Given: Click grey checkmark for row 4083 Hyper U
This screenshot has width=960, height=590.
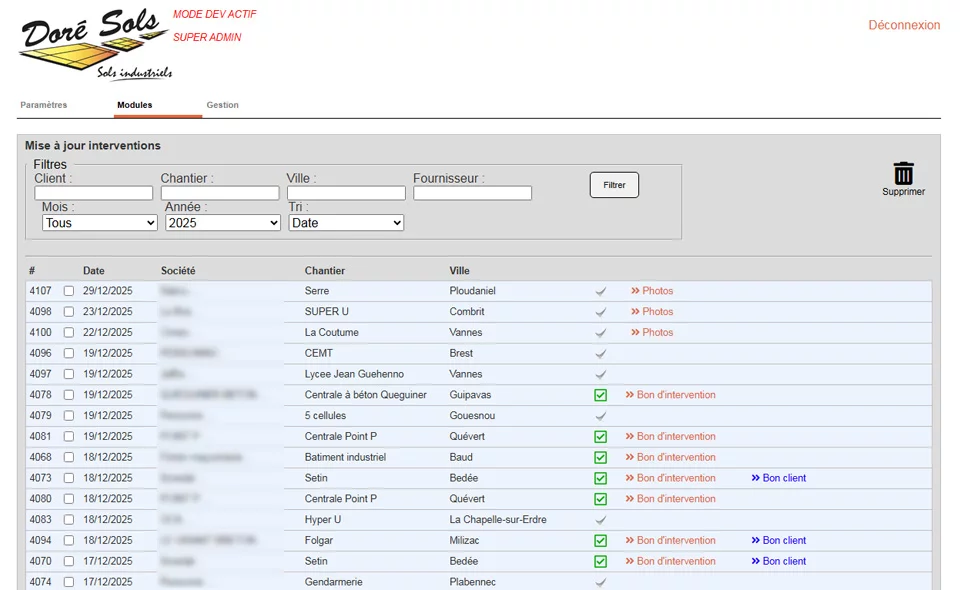Looking at the screenshot, I should (601, 520).
